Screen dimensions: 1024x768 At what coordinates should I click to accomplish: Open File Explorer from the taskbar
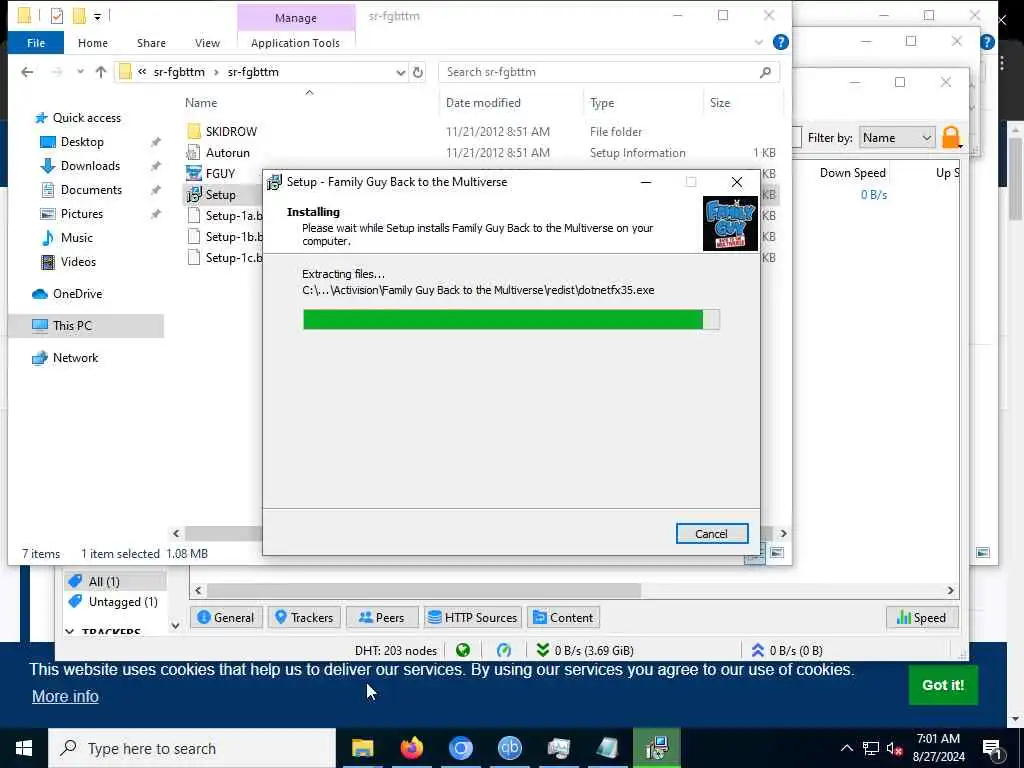(362, 748)
